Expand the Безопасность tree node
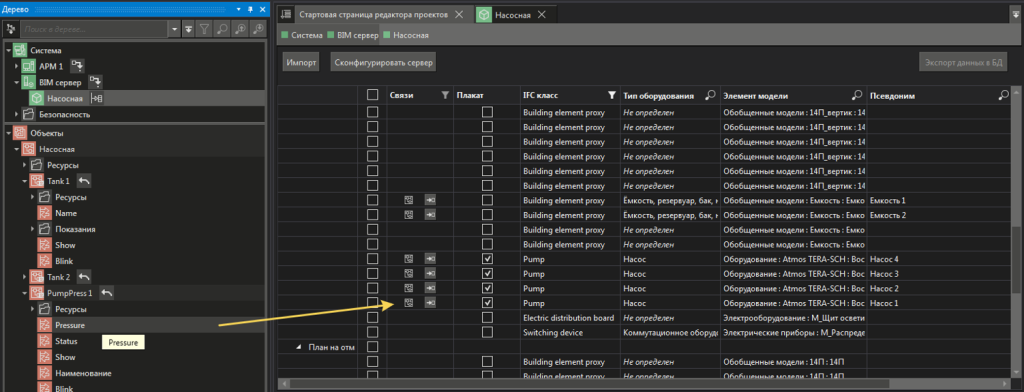This screenshot has width=1024, height=392. click(x=17, y=114)
